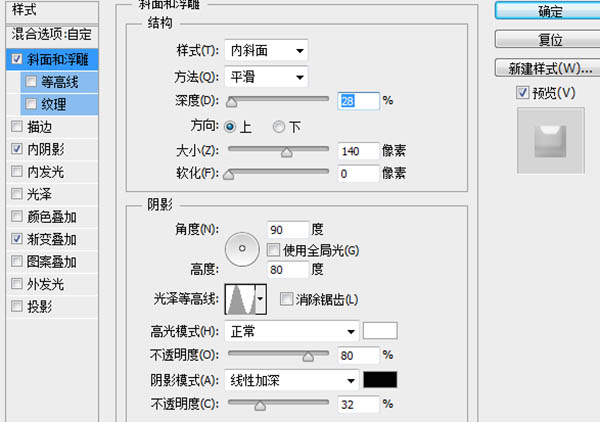Enable the 内发光 checkbox

tap(16, 171)
